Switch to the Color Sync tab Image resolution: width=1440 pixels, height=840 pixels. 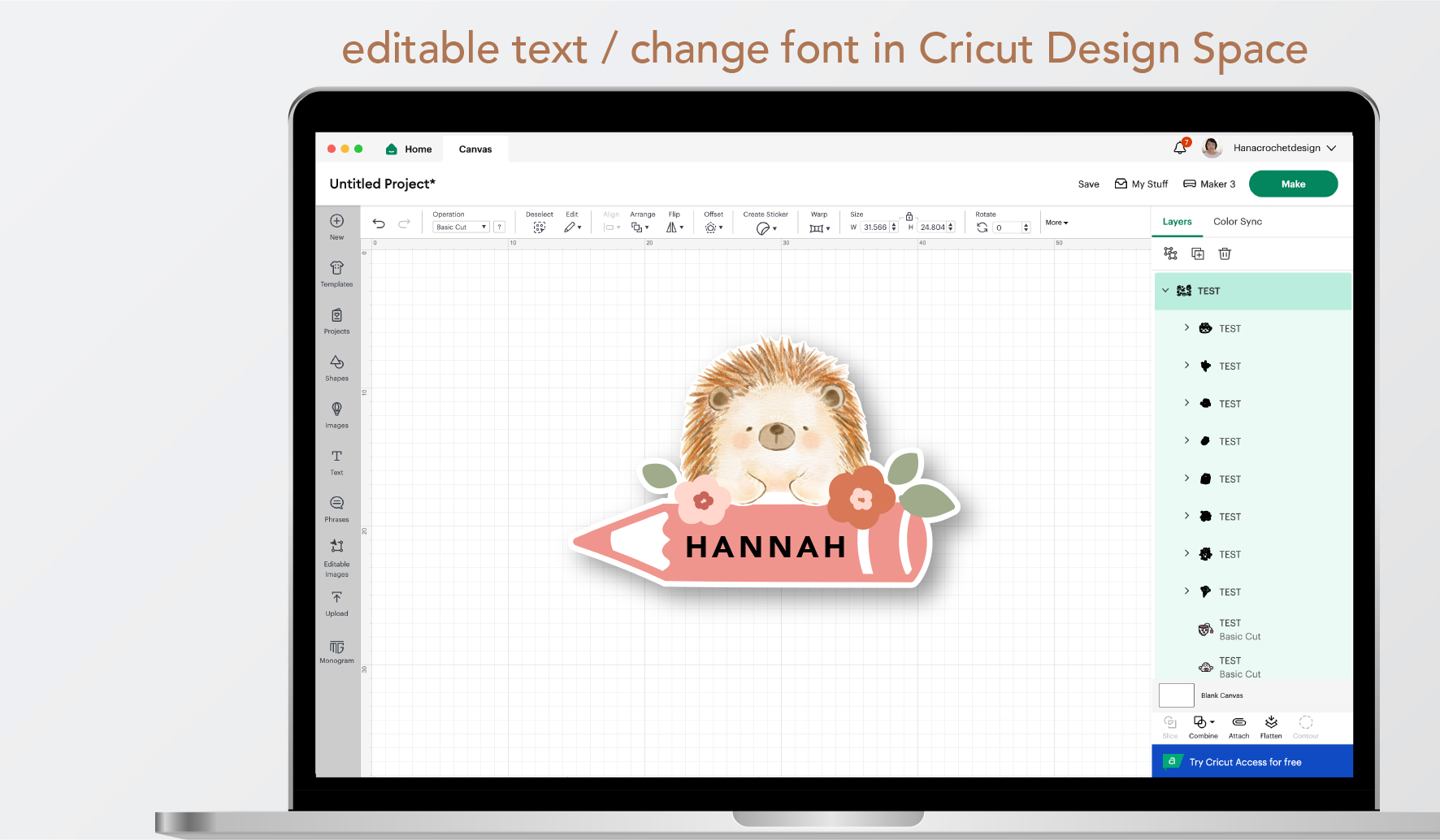pyautogui.click(x=1238, y=222)
